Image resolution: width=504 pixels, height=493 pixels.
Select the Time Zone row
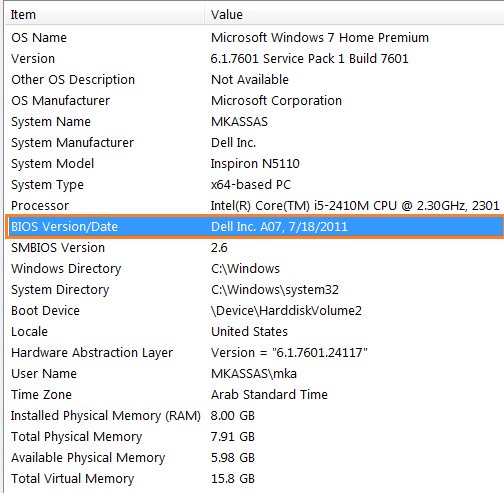(x=255, y=395)
